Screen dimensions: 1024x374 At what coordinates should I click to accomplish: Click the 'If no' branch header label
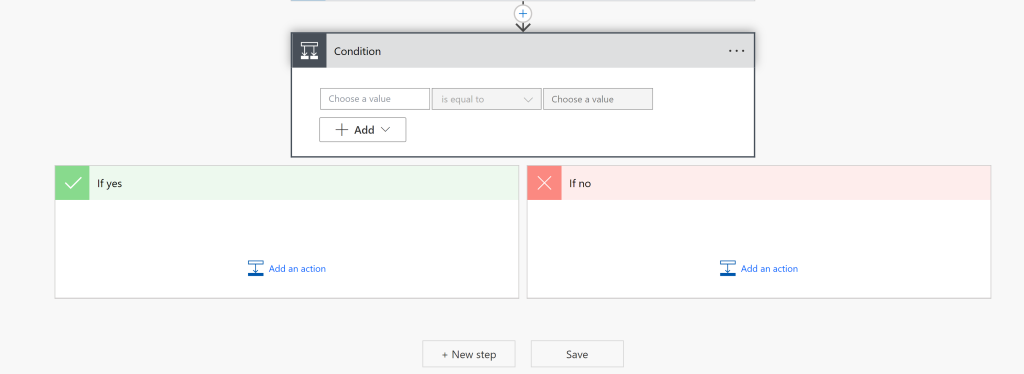pyautogui.click(x=580, y=183)
